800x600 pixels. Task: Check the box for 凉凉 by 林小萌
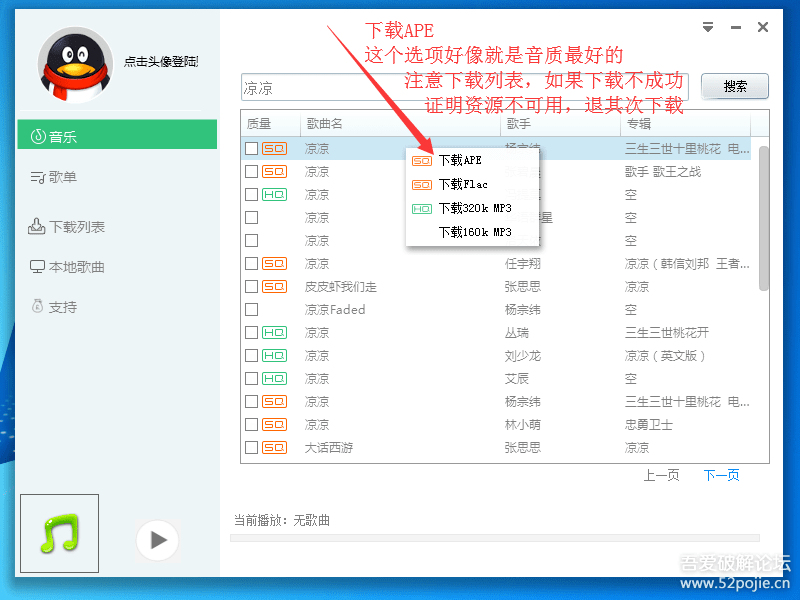coord(252,424)
